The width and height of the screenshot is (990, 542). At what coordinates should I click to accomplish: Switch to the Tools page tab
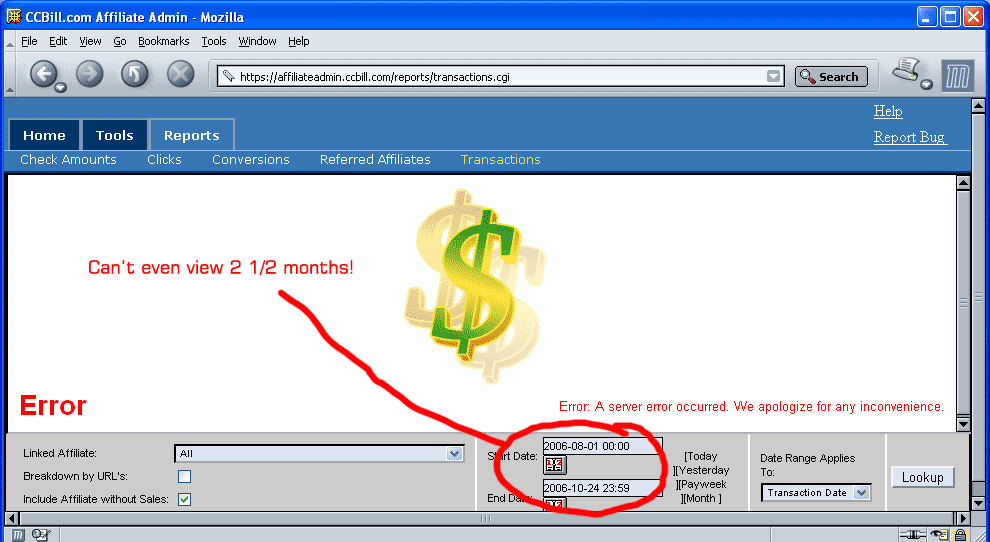[x=114, y=135]
